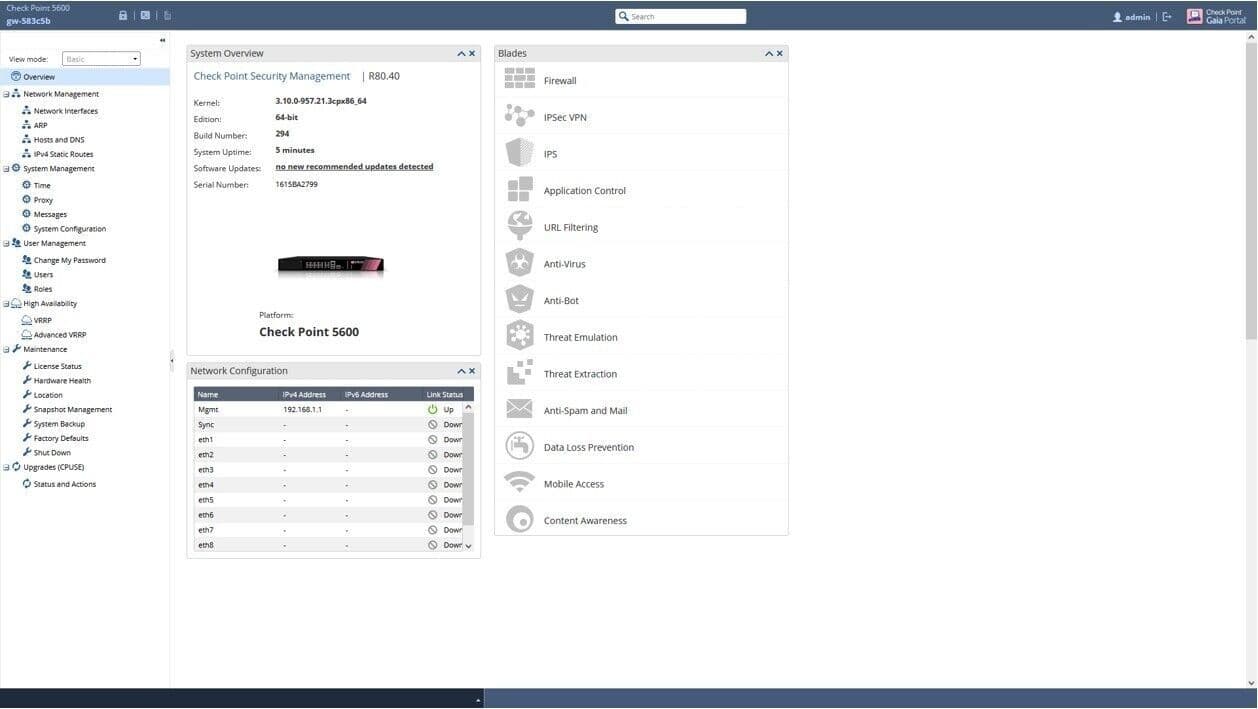Open the Threat Emulation blade icon
The image size is (1258, 709).
coord(520,336)
